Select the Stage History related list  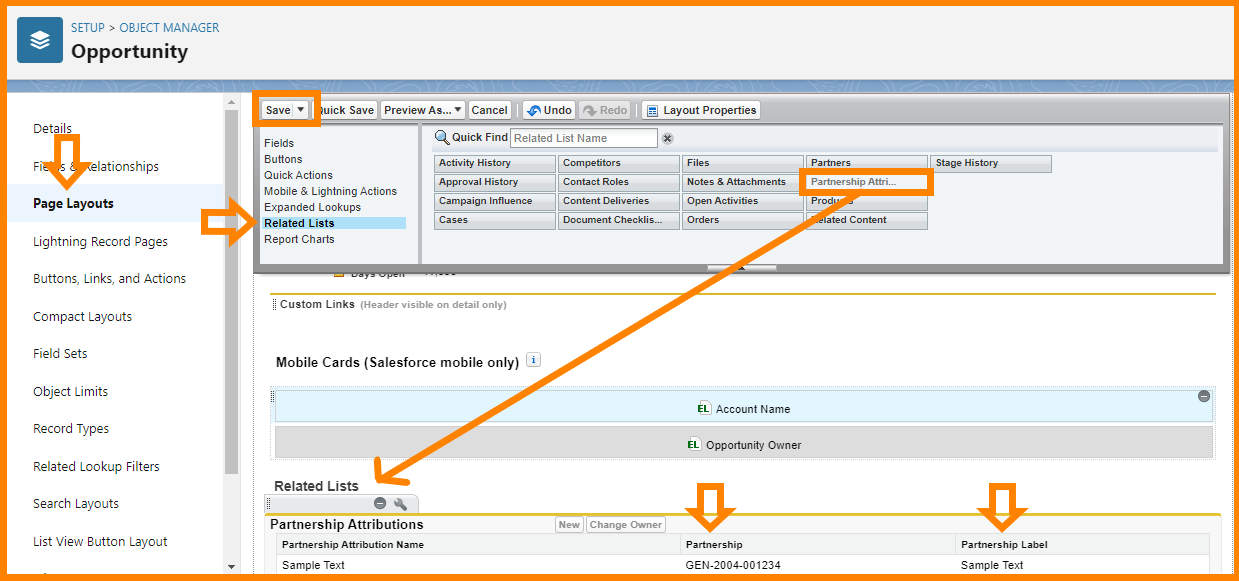991,163
